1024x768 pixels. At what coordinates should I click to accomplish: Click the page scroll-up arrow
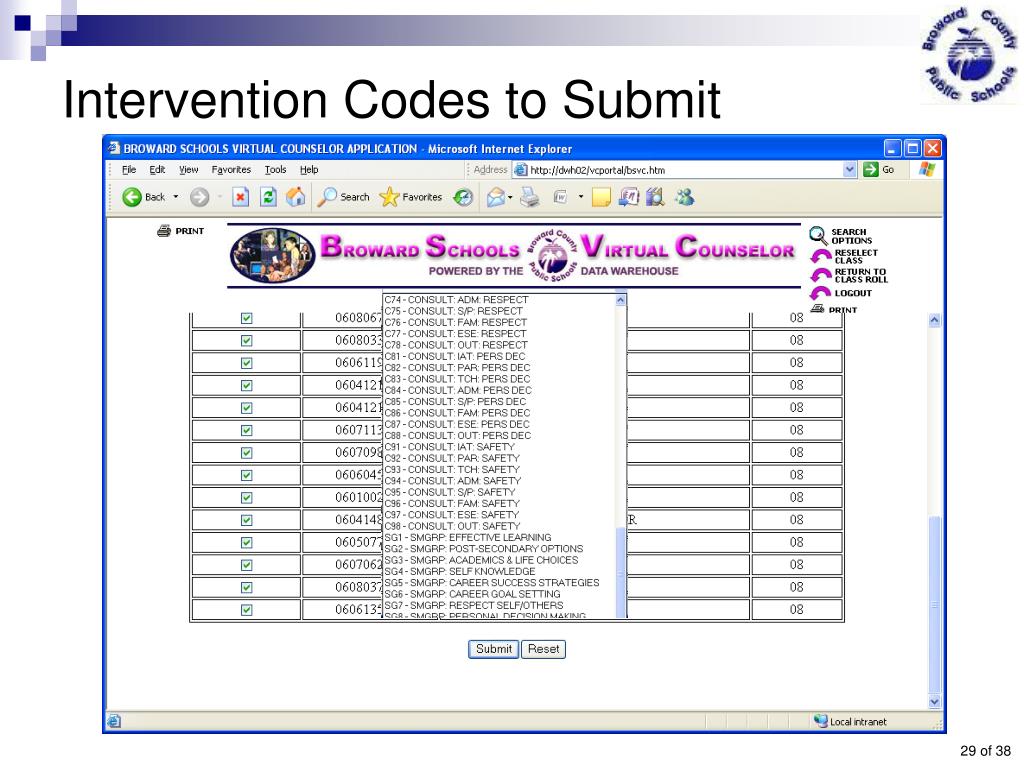coord(935,320)
